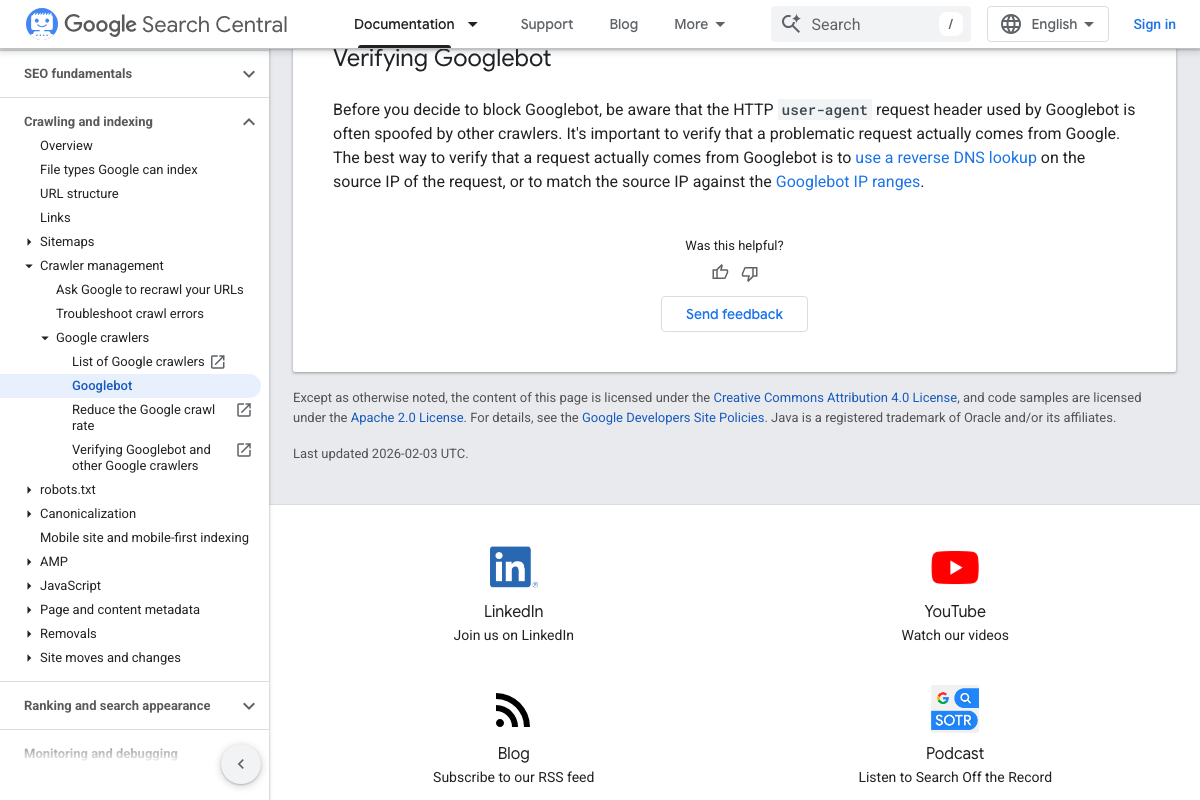Collapse the side navigation with arrow button
Screen dimensions: 1200x800
click(x=241, y=765)
